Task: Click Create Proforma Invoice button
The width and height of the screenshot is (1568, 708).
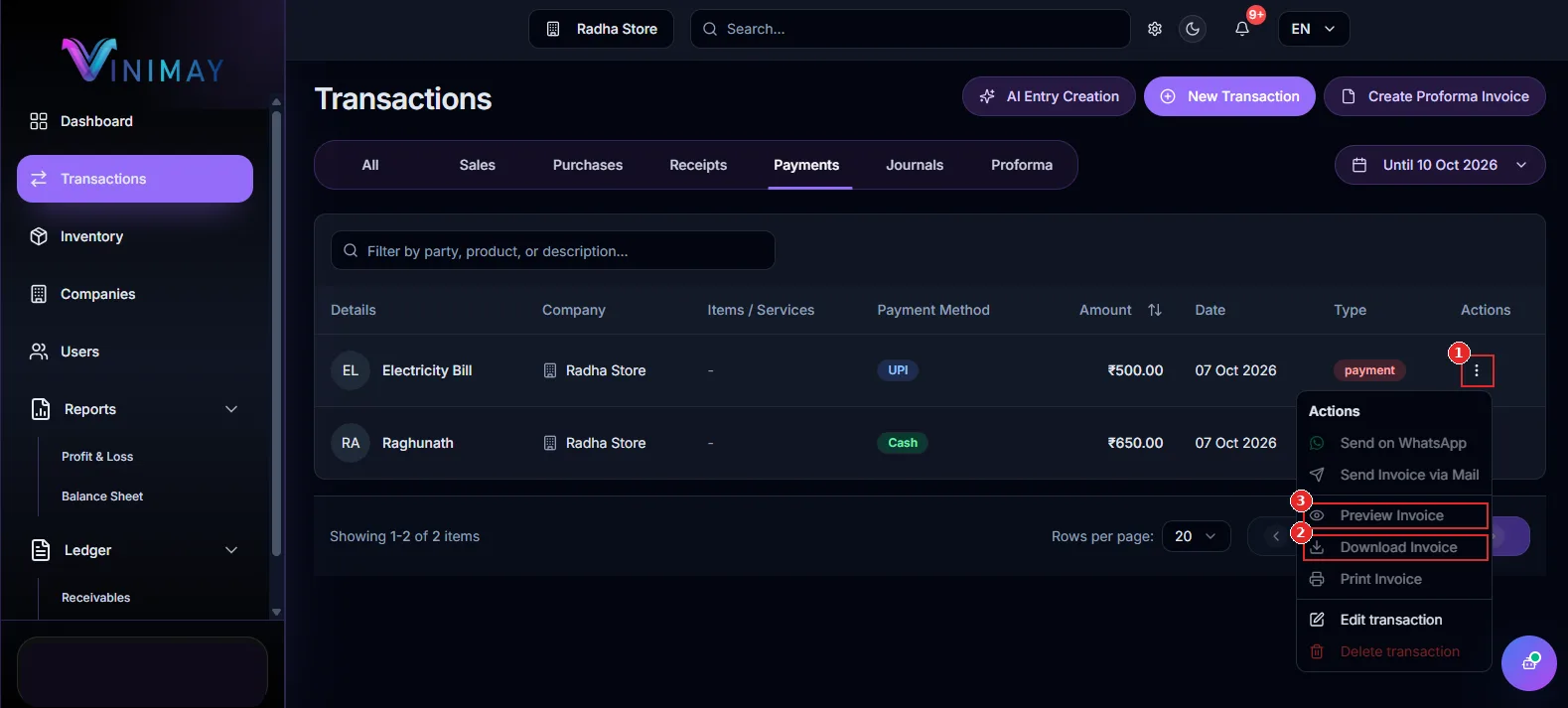Action: 1434,96
